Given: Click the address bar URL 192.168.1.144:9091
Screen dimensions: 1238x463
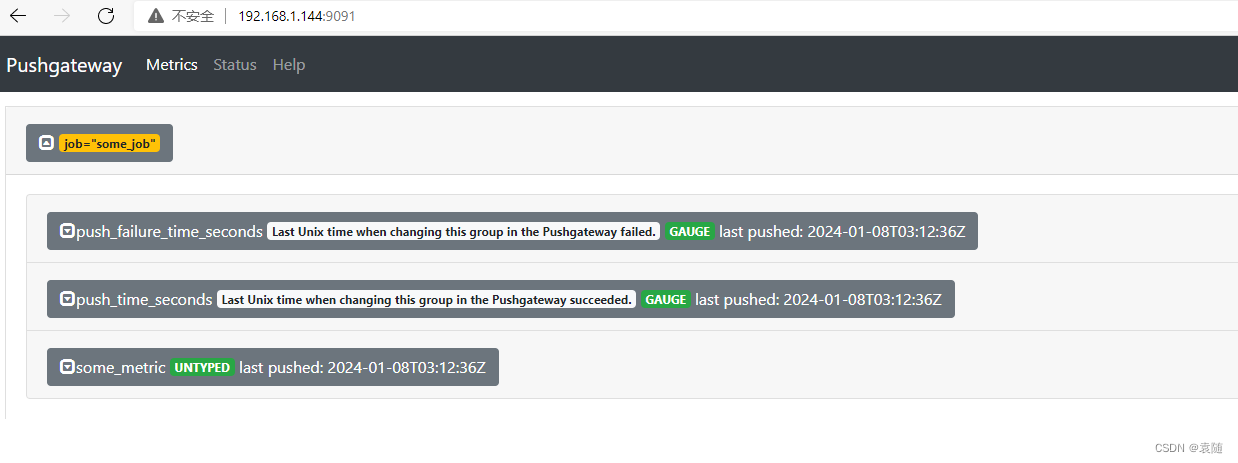Looking at the screenshot, I should tap(296, 16).
